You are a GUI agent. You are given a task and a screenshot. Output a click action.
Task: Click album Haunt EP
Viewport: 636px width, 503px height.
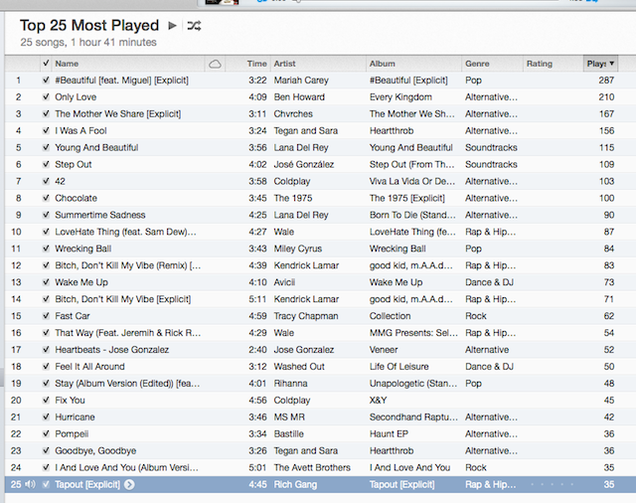click(x=389, y=434)
